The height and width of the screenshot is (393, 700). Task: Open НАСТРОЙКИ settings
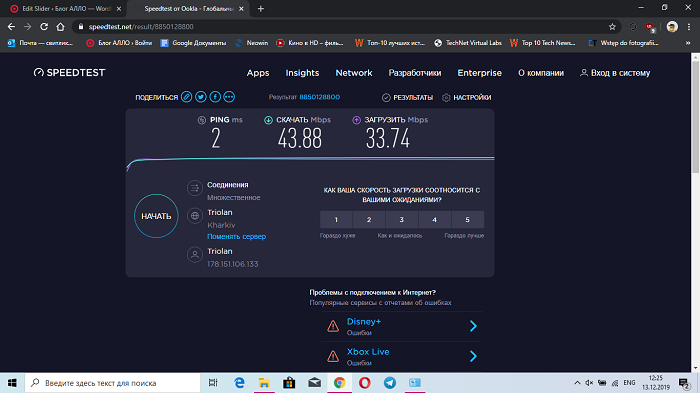(467, 97)
